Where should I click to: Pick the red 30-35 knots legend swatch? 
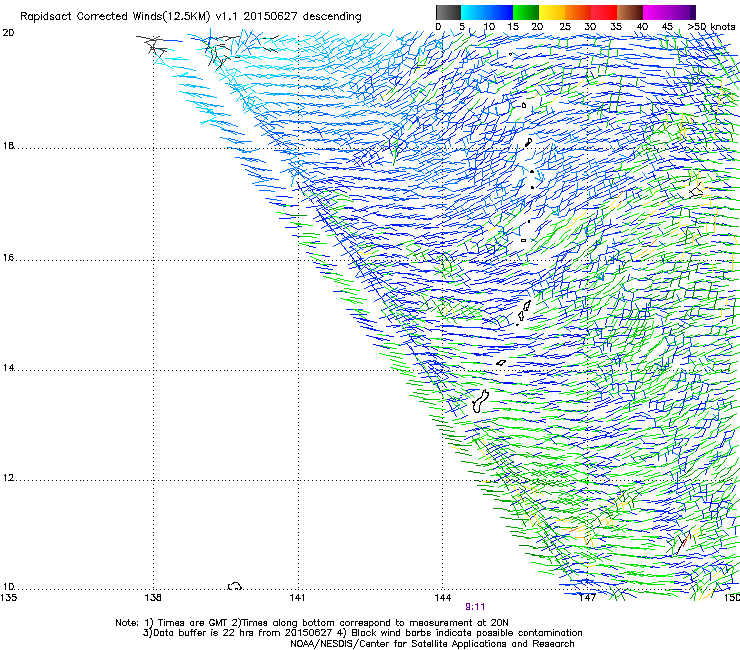coord(604,12)
